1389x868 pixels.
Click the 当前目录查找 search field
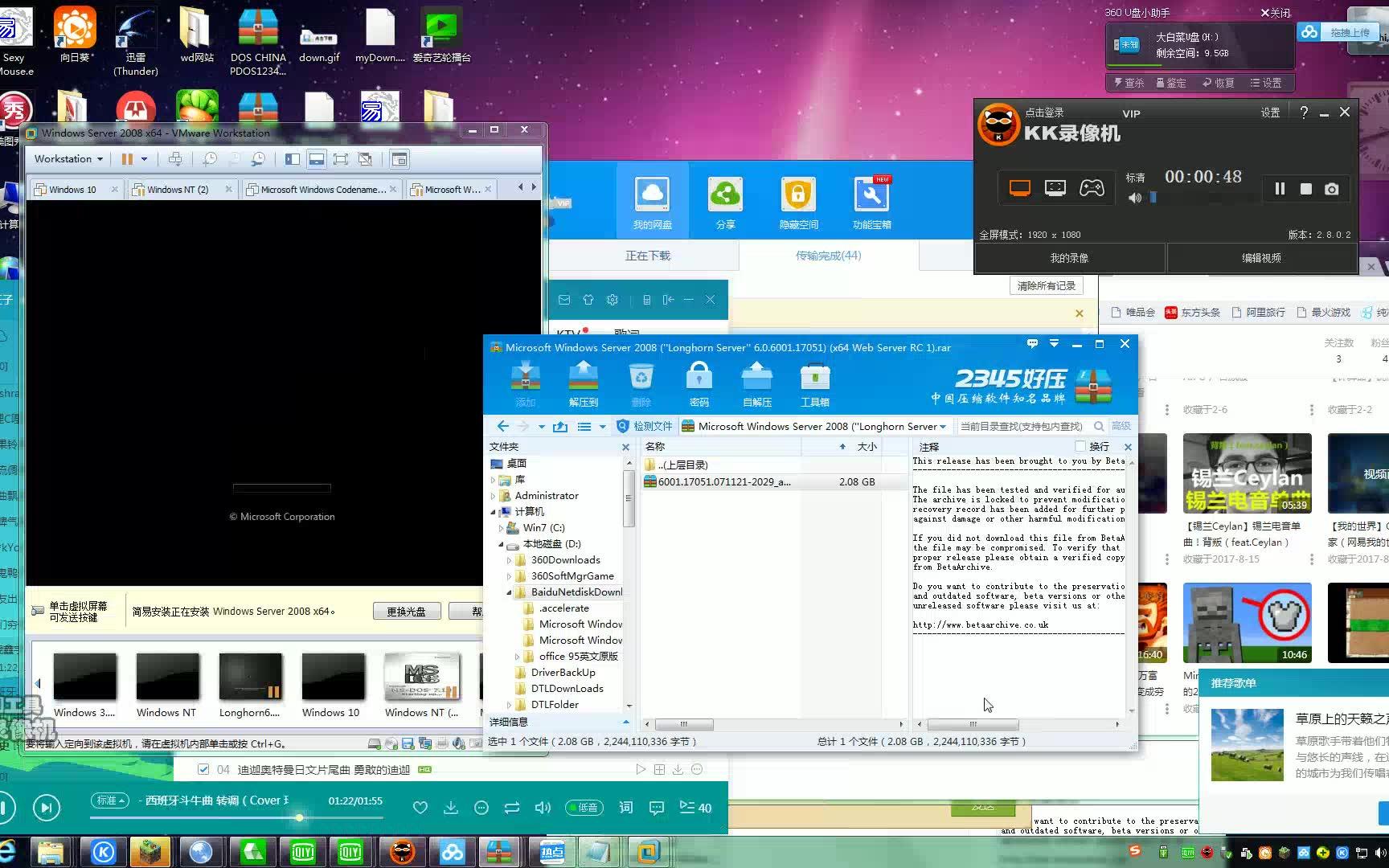(x=1022, y=426)
